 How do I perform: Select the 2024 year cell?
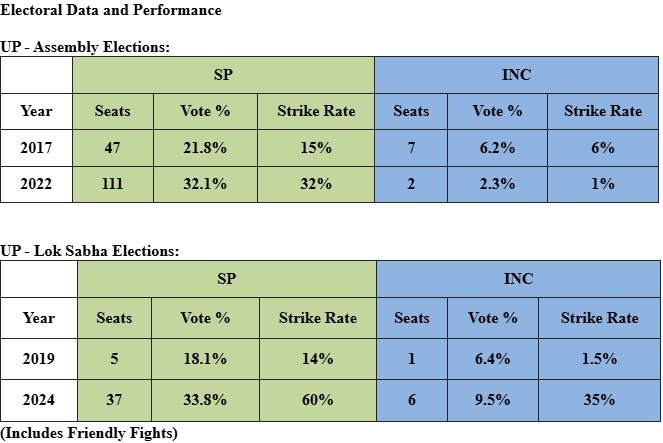click(x=39, y=400)
